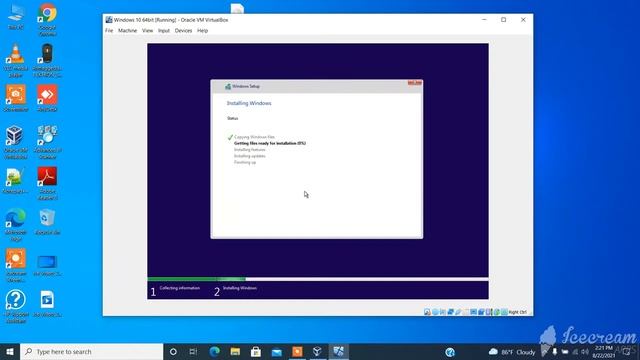Click the Finishing up status line

[245, 162]
